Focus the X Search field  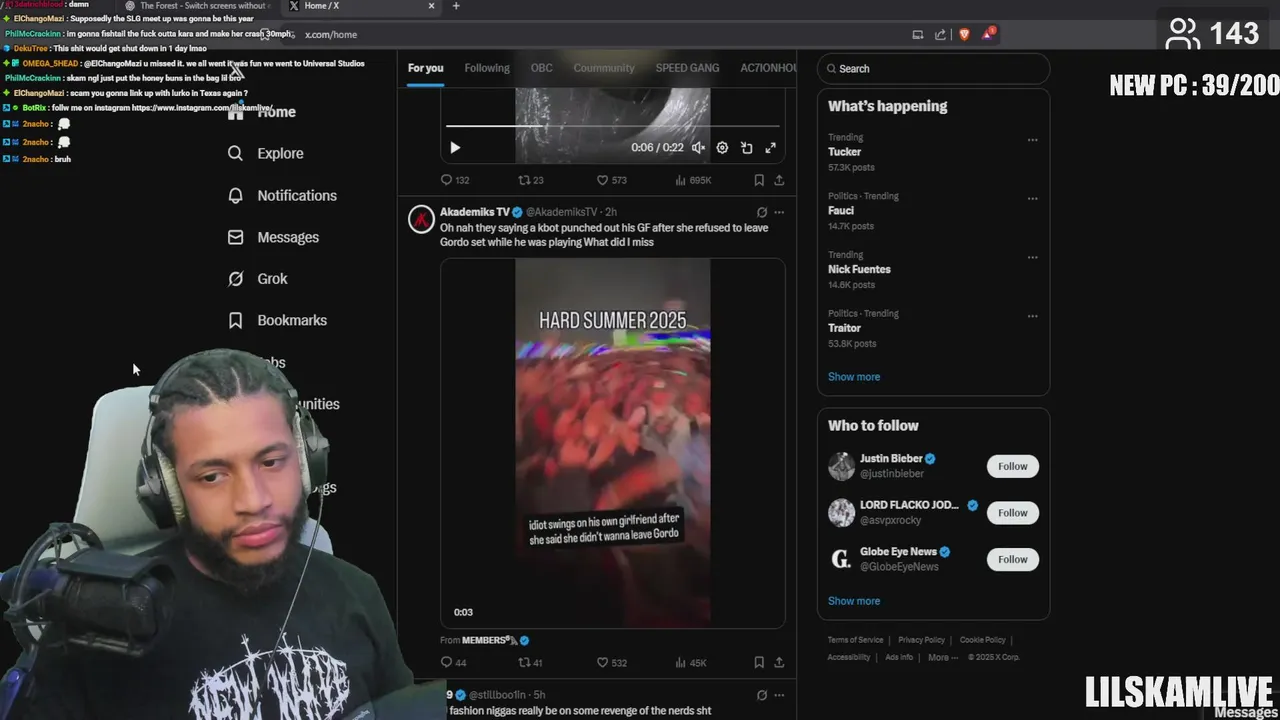click(x=933, y=69)
